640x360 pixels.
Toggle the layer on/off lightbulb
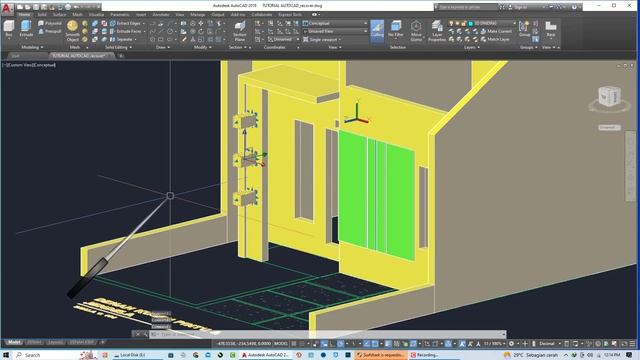pos(451,24)
